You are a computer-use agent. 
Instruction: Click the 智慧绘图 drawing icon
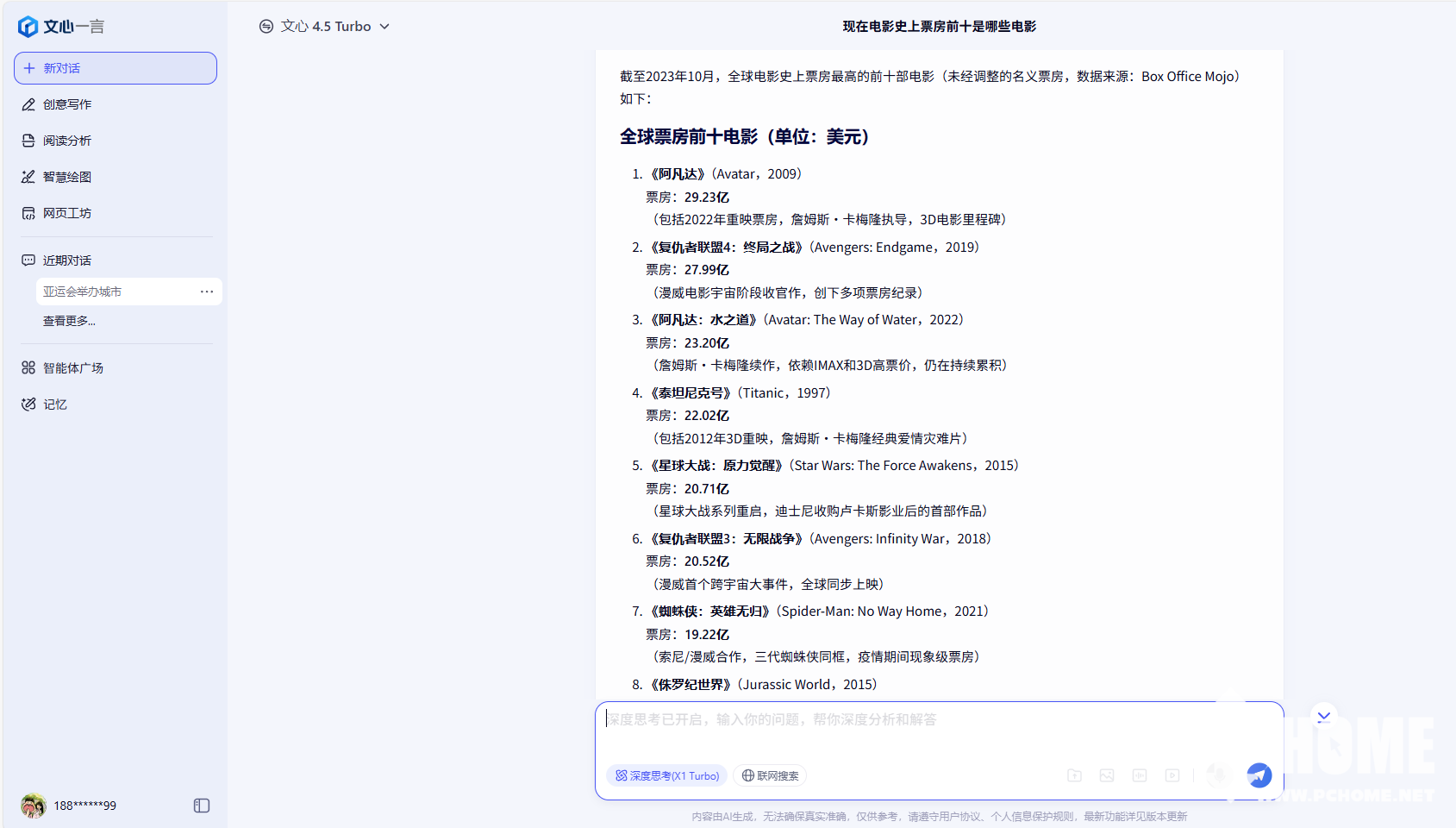coord(28,177)
